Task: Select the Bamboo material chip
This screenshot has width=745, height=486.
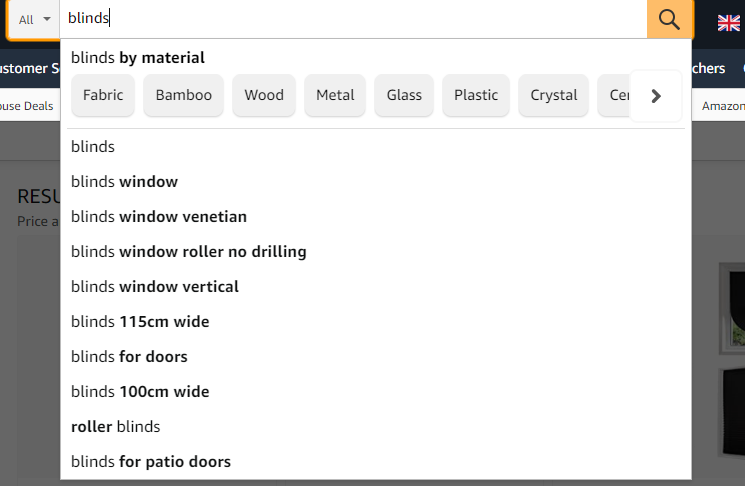Action: [183, 95]
